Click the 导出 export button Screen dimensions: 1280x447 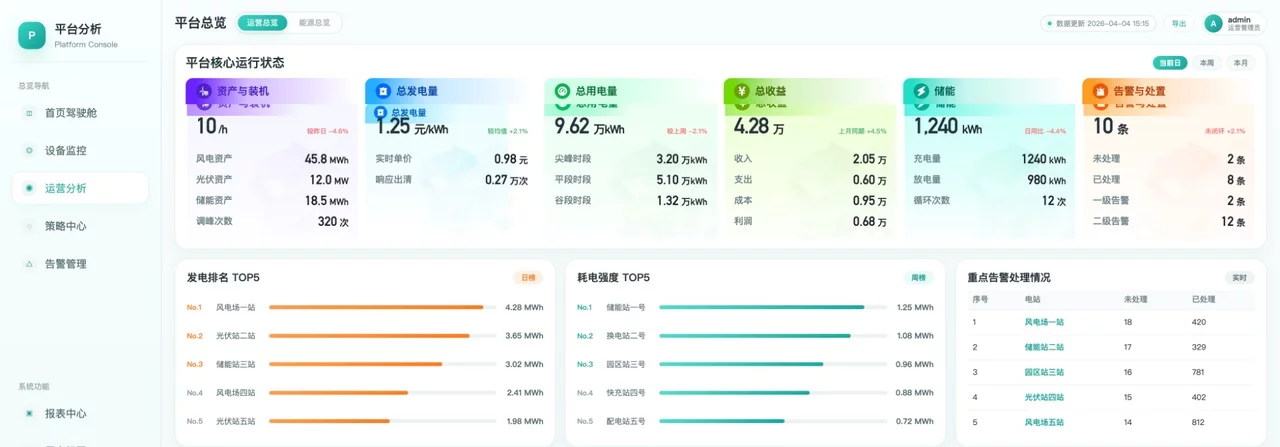tap(1179, 23)
